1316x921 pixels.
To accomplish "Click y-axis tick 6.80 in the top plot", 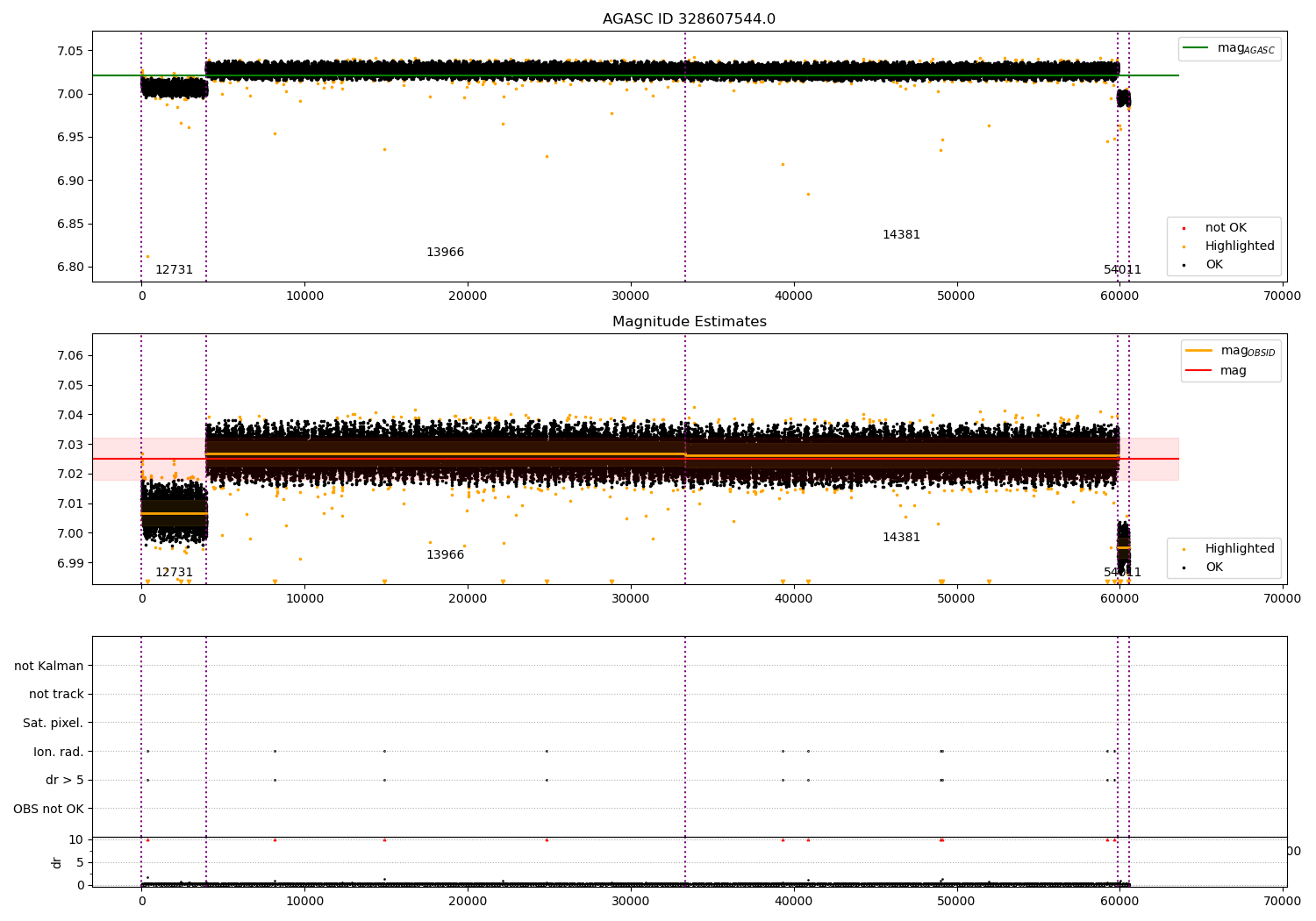I will [x=70, y=268].
